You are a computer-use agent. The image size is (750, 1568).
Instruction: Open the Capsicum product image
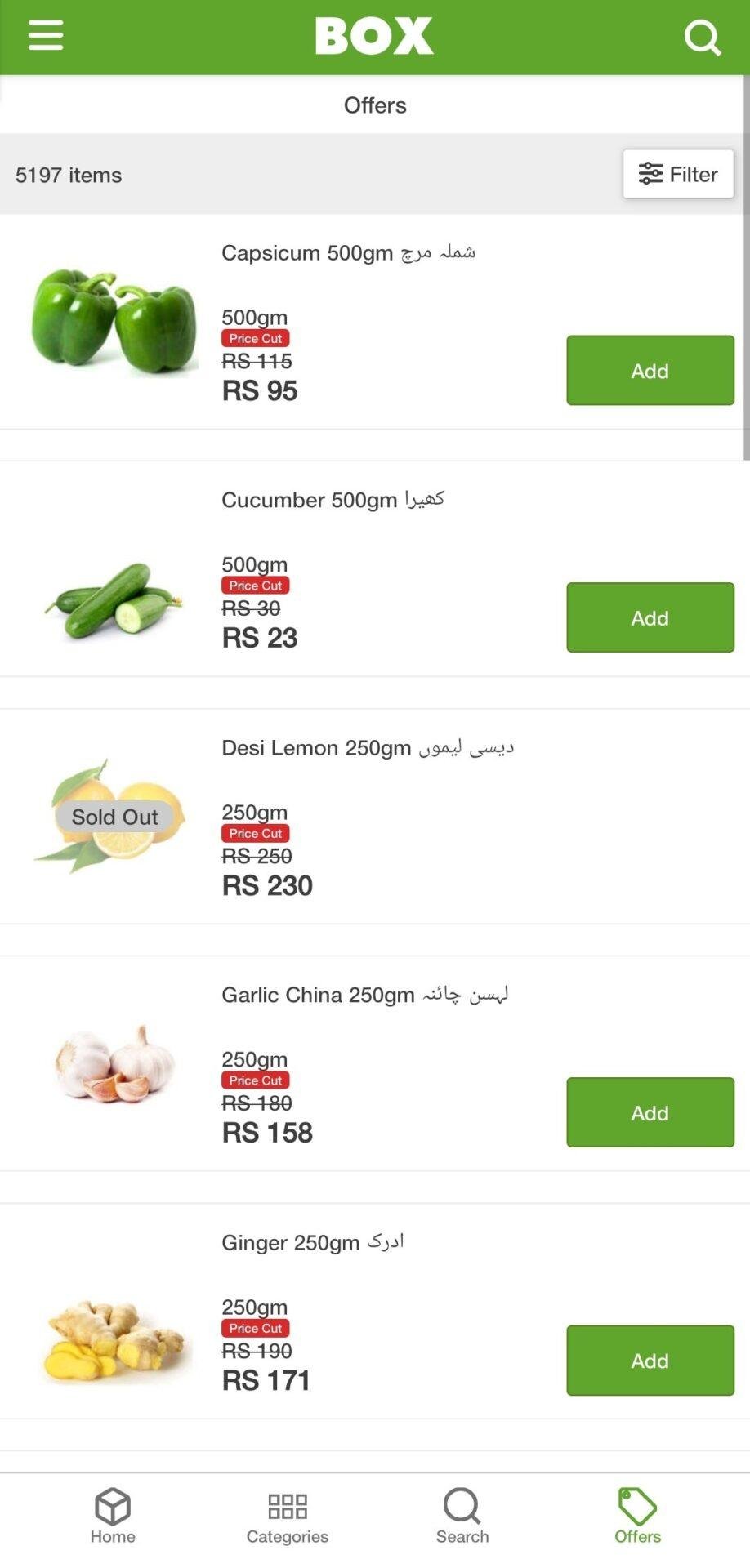[x=114, y=322]
